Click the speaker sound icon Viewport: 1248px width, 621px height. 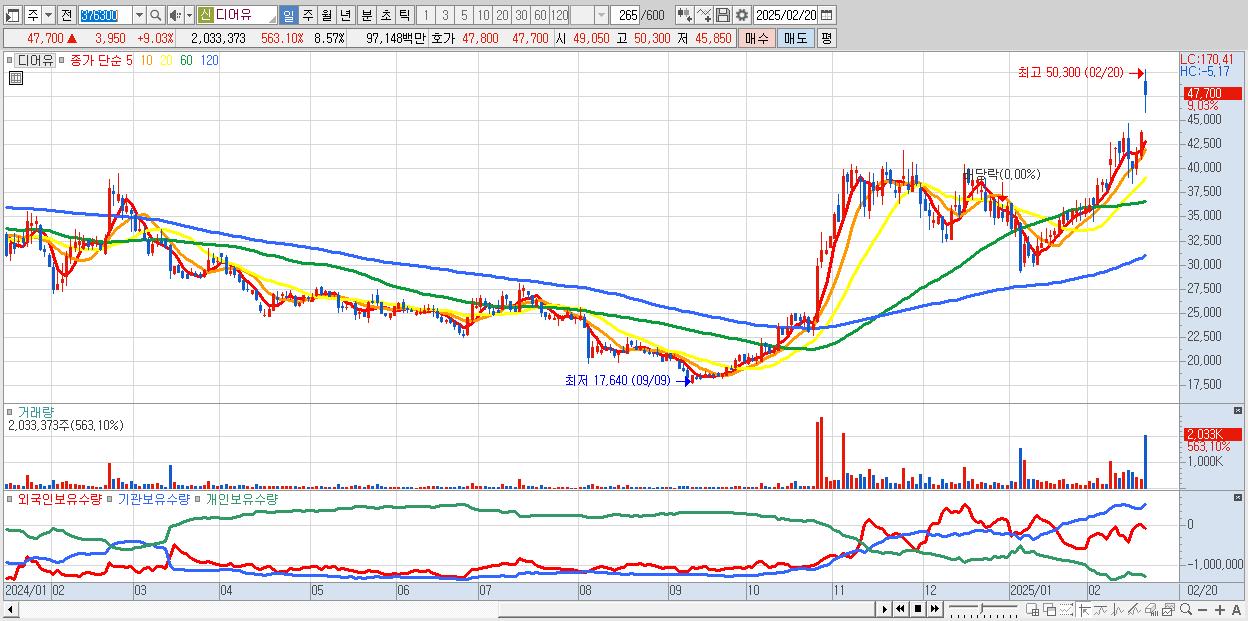click(x=174, y=15)
